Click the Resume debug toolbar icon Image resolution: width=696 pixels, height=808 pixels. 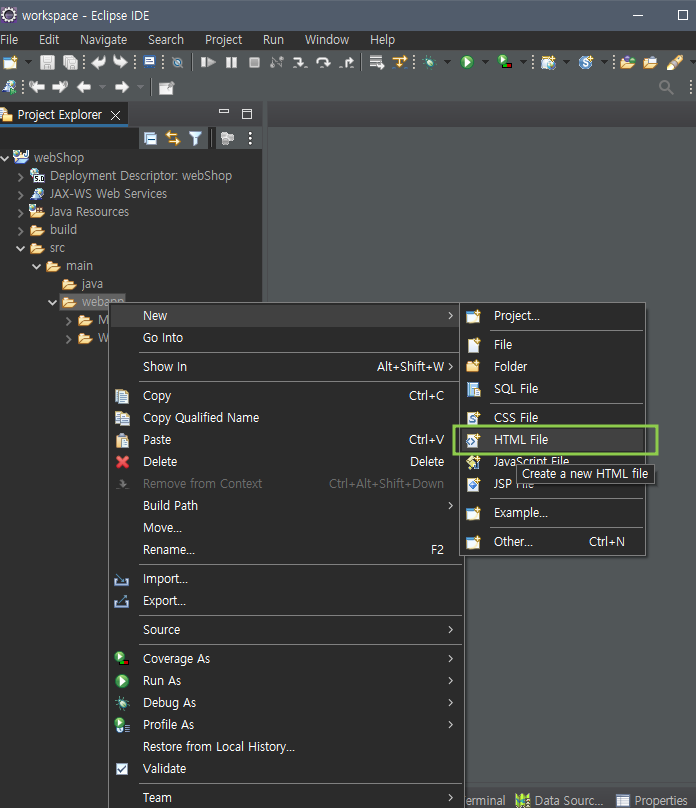tap(208, 62)
